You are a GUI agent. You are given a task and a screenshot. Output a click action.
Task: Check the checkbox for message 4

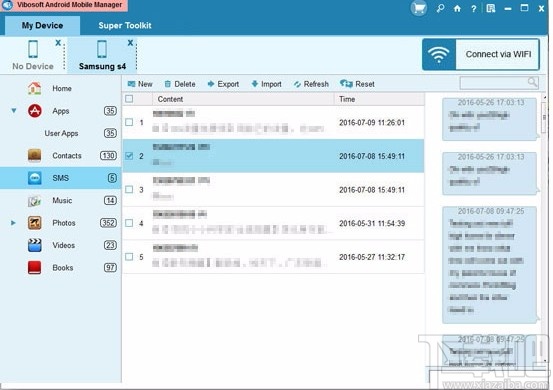[129, 223]
